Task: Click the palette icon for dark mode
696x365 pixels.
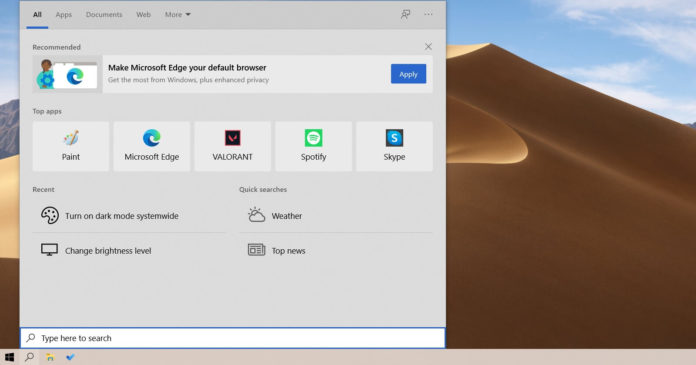Action: pyautogui.click(x=50, y=215)
